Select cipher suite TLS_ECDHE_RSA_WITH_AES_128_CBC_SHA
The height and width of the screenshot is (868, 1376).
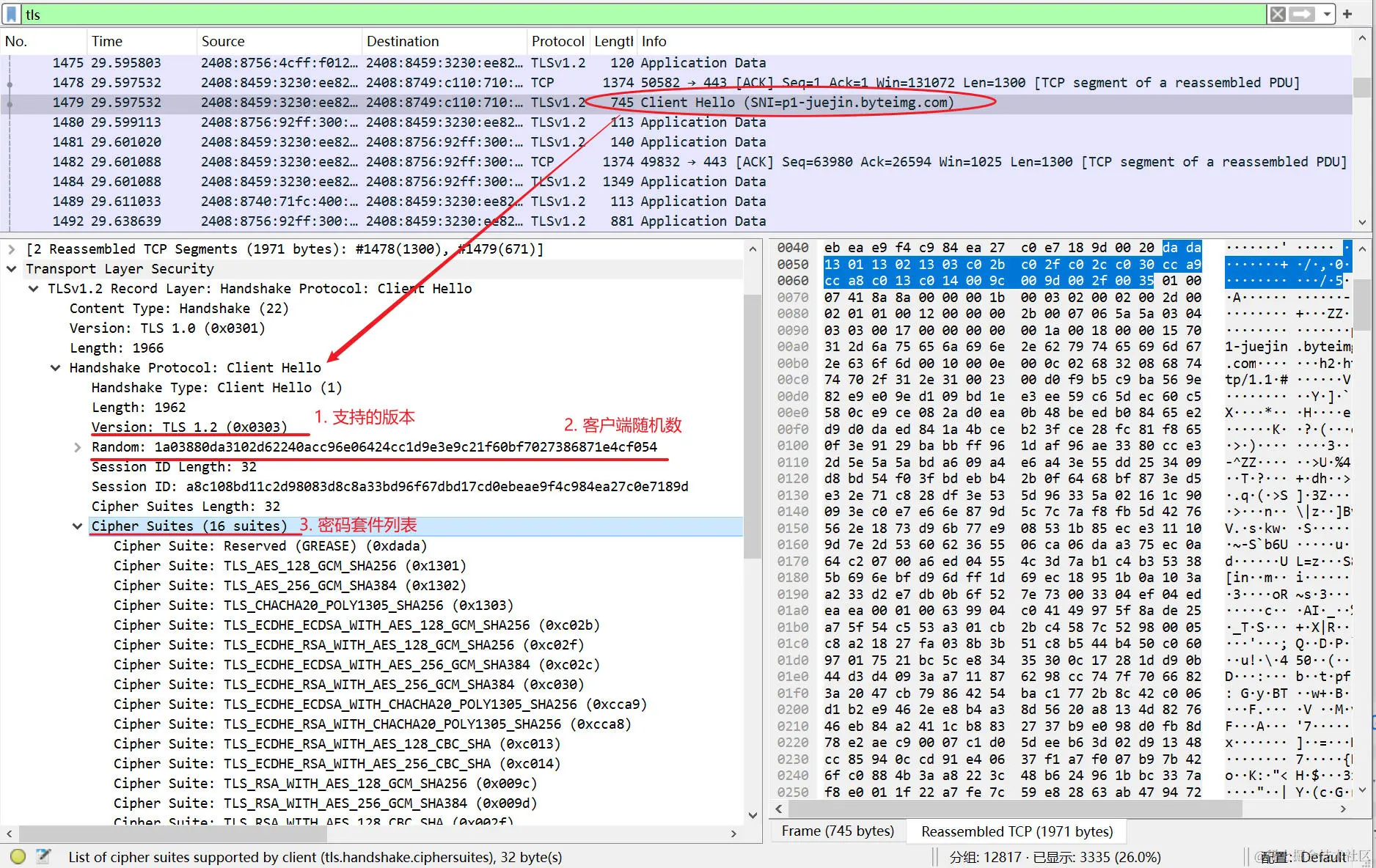coord(337,744)
